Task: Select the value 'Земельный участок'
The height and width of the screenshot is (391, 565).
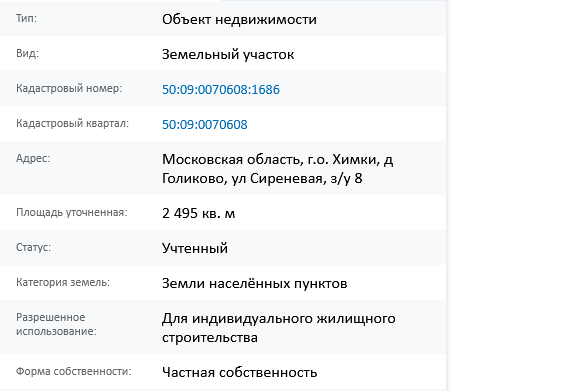Action: (x=228, y=54)
